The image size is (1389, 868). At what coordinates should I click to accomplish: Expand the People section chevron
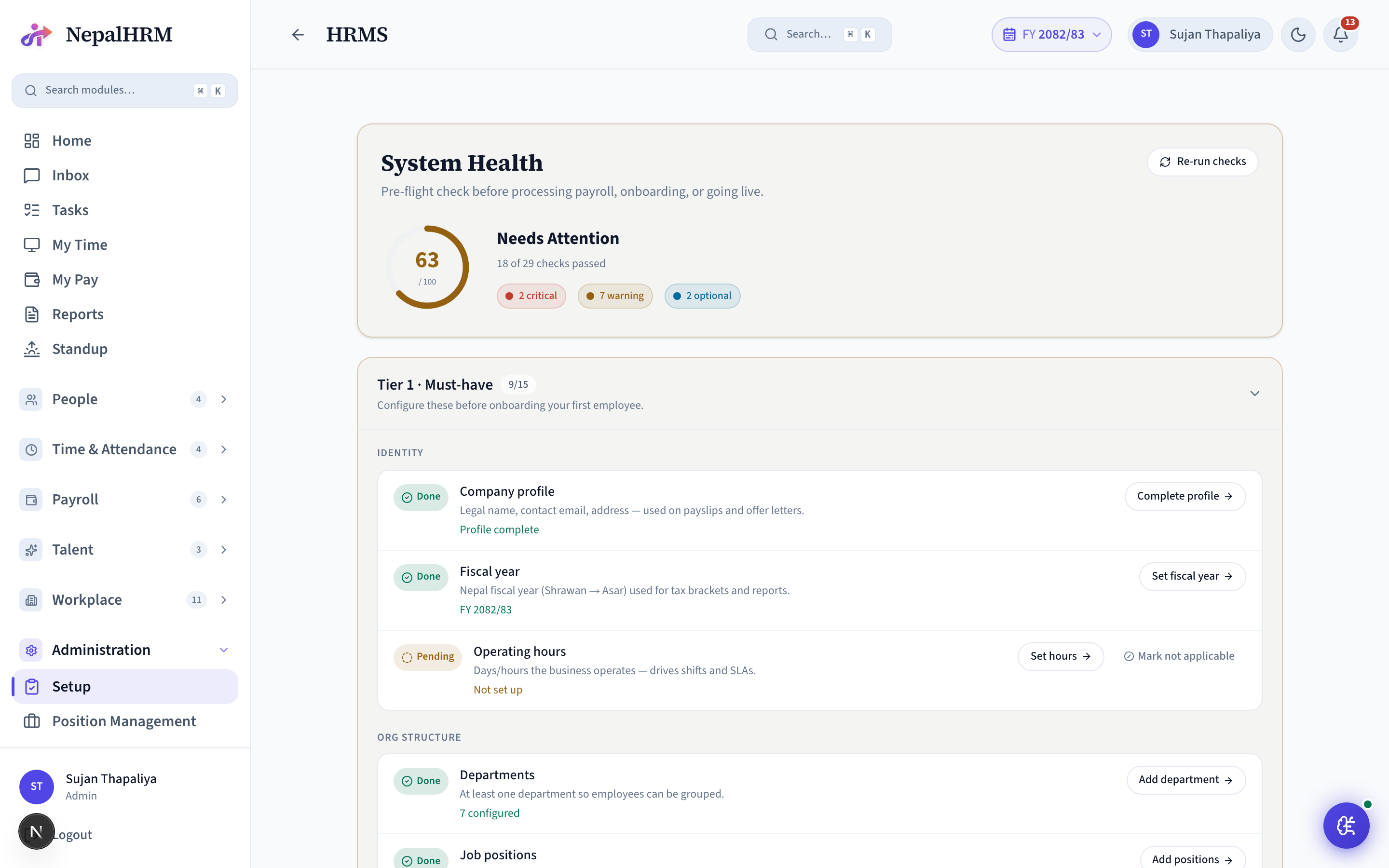[224, 399]
